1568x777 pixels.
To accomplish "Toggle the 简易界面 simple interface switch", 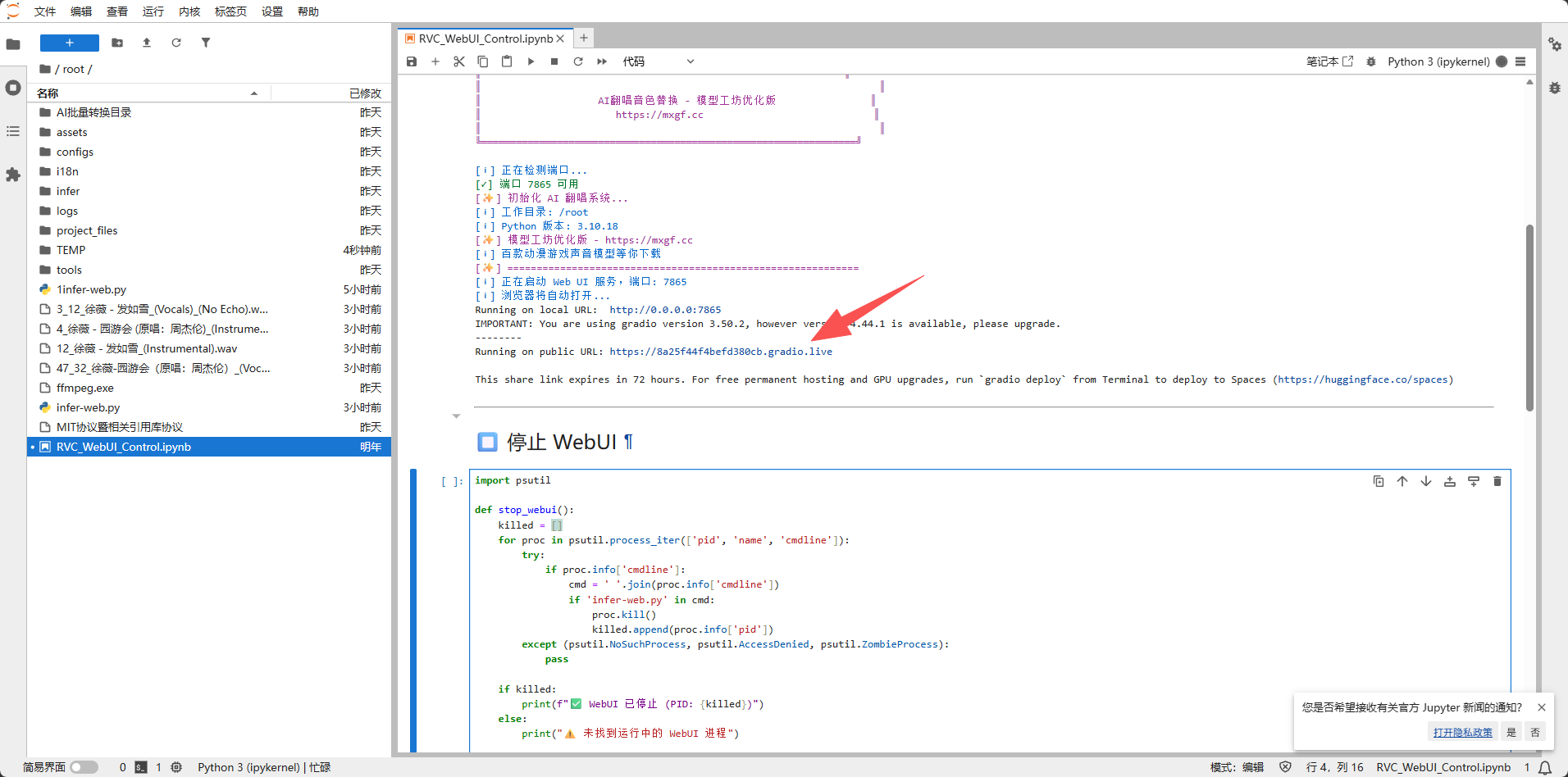I will point(84,767).
